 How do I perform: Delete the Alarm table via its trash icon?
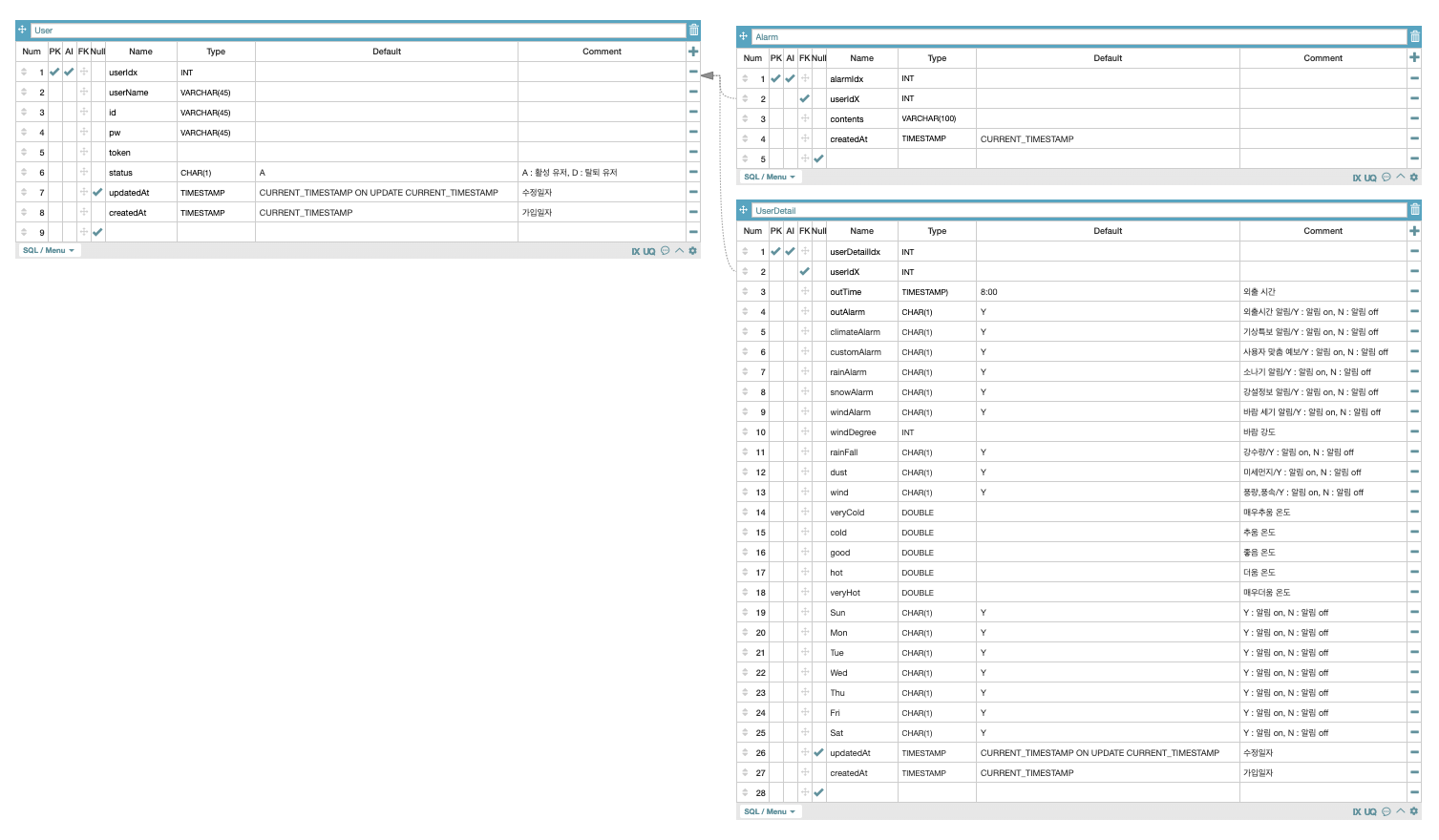(x=1417, y=36)
